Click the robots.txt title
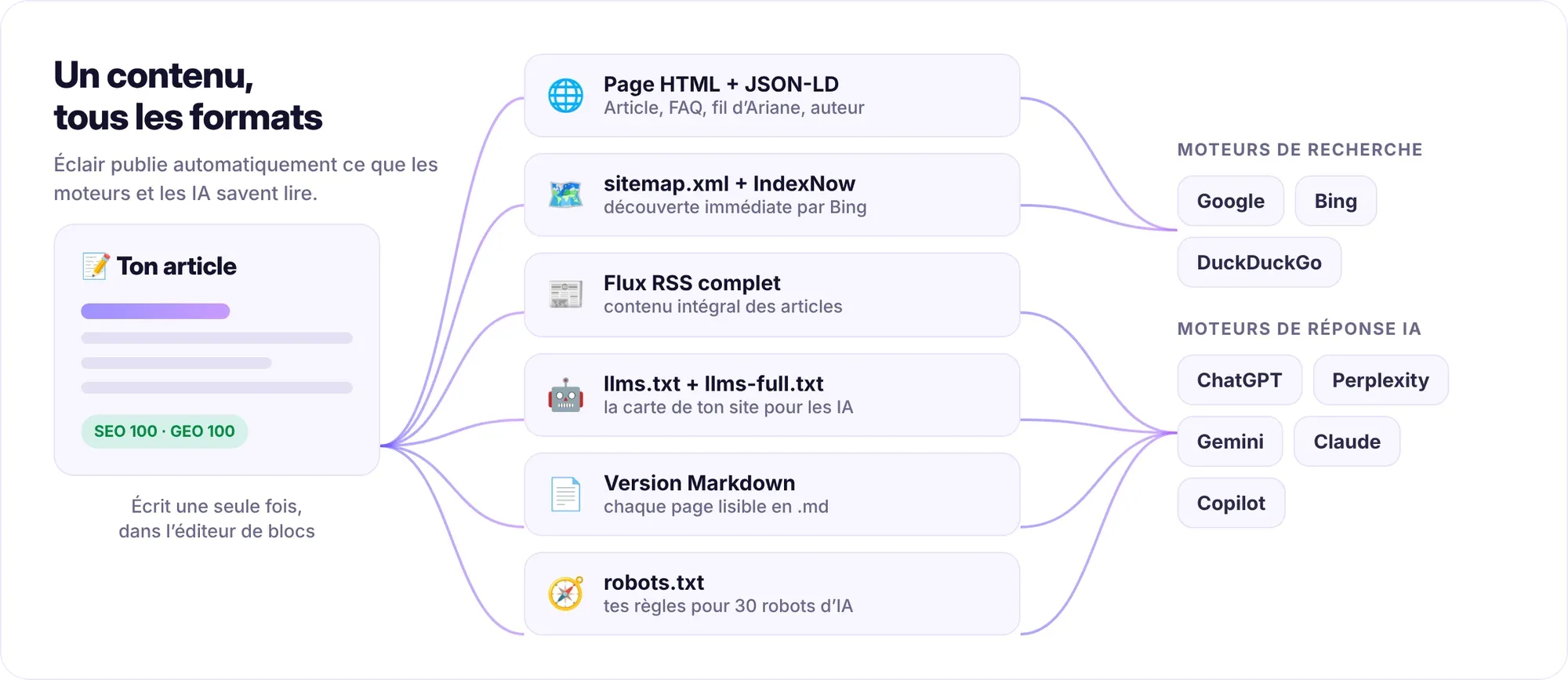 [x=654, y=582]
